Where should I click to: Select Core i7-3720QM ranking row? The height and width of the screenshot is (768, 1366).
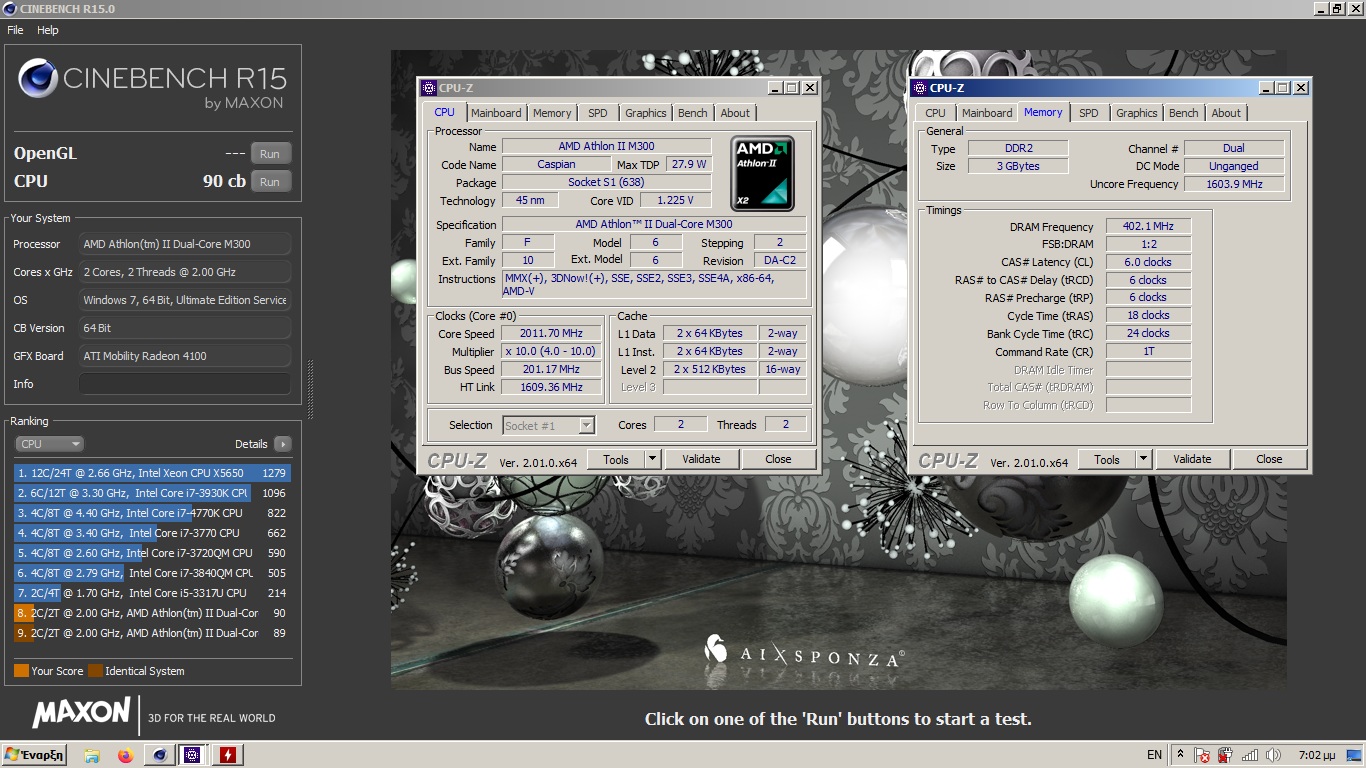click(x=152, y=553)
